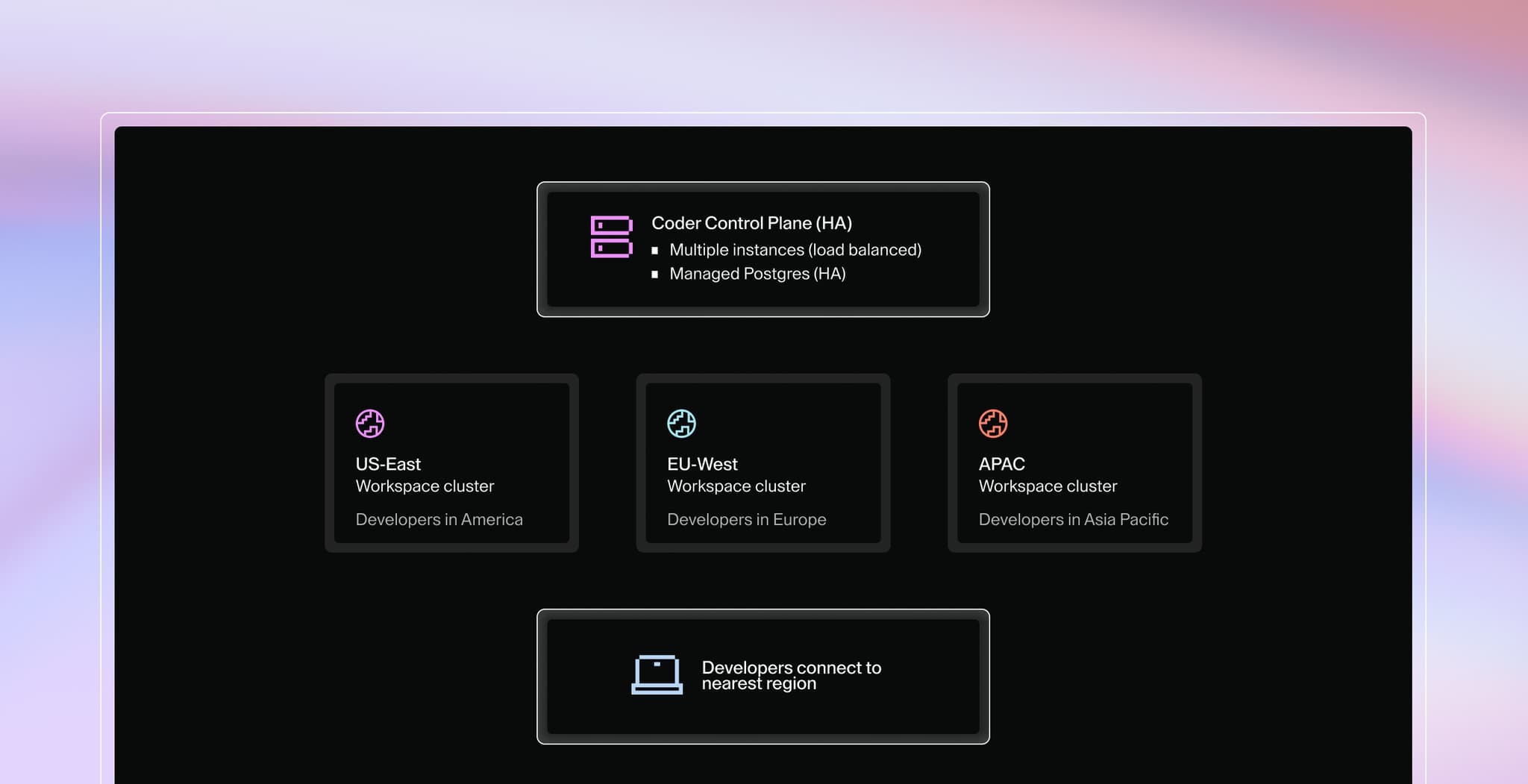Click "Developers in America" text
Screen dimensions: 1528x784
tap(439, 519)
